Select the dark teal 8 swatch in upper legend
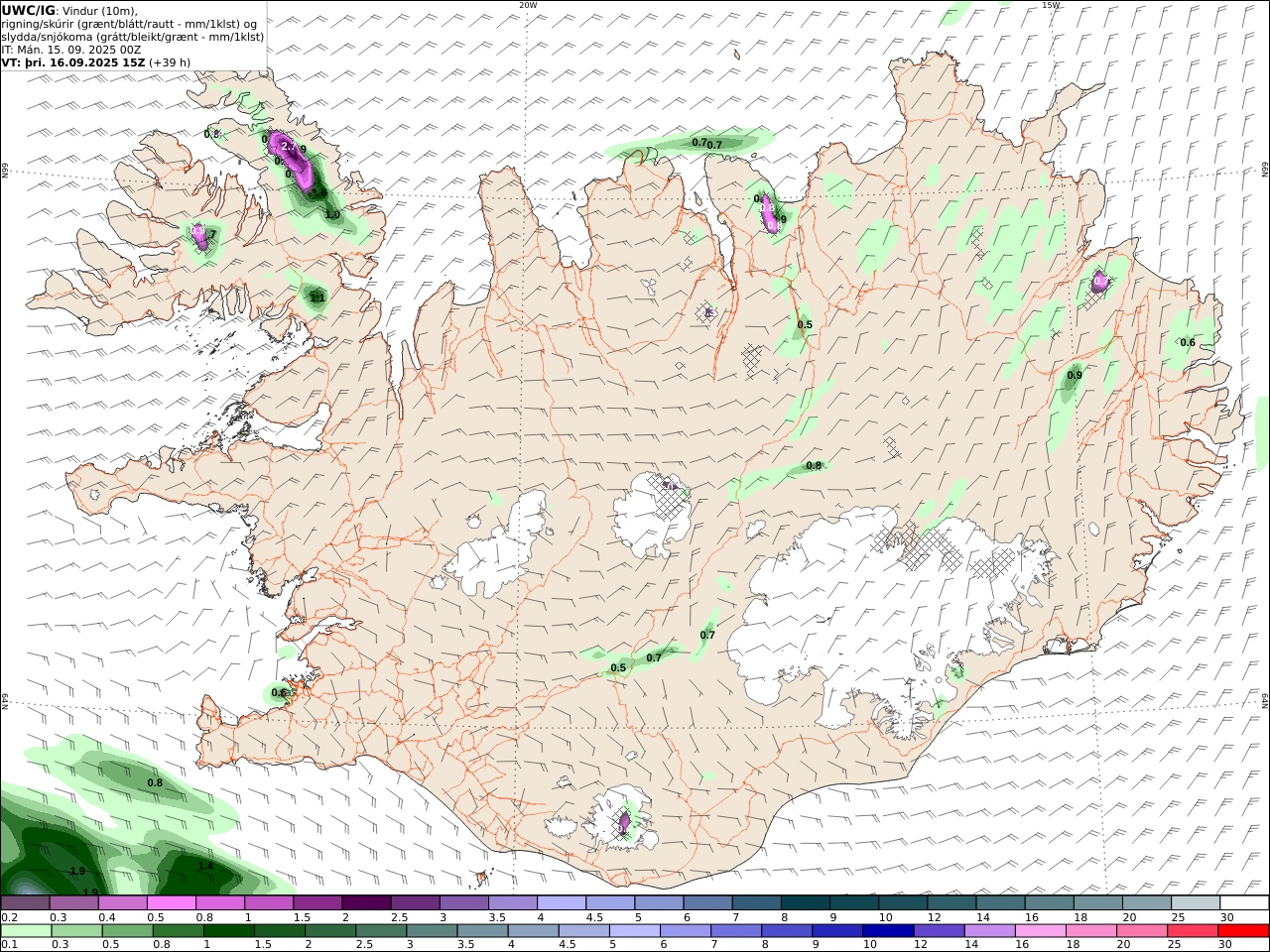 pos(806,903)
